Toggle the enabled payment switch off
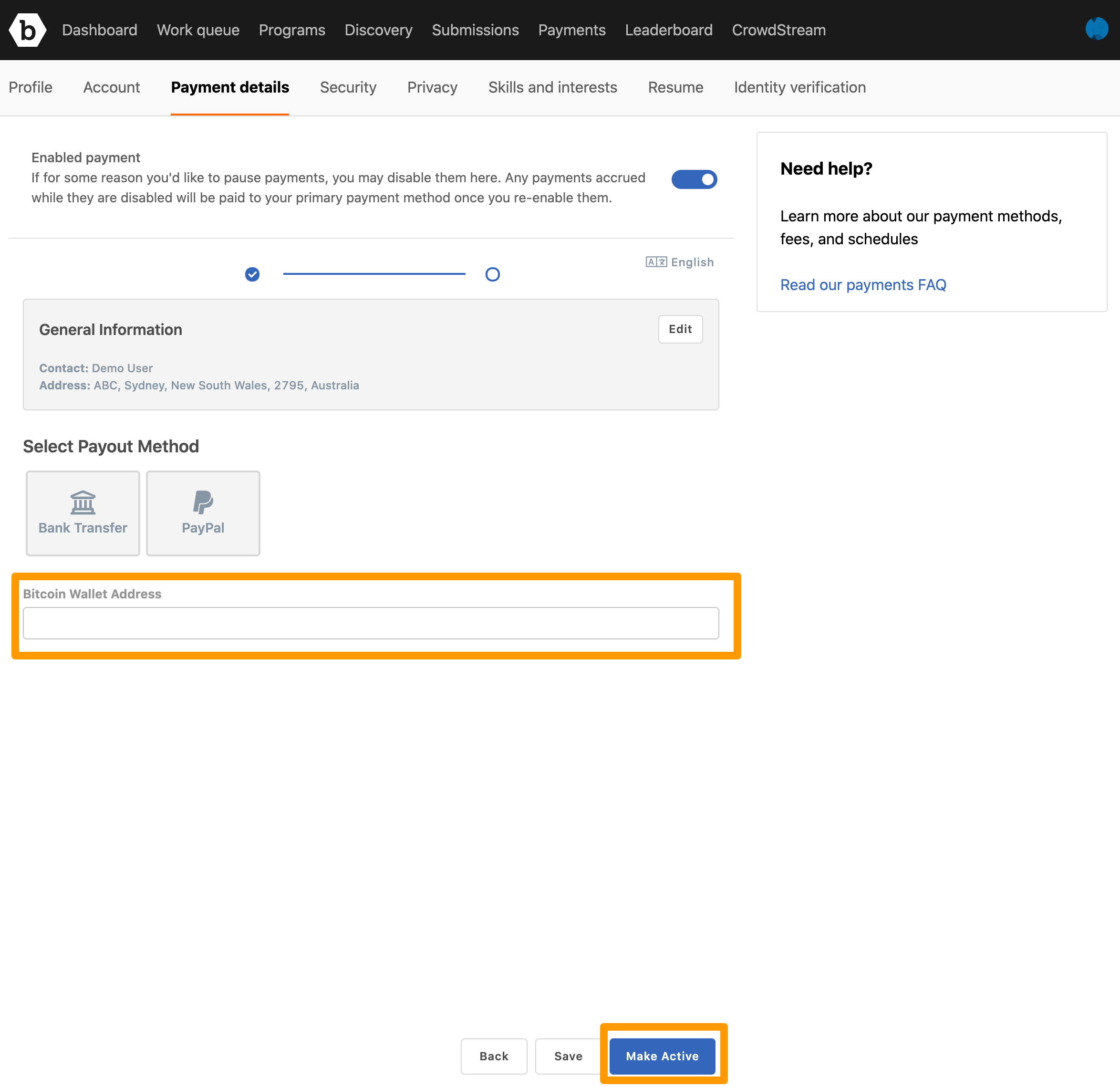This screenshot has height=1087, width=1120. point(696,178)
